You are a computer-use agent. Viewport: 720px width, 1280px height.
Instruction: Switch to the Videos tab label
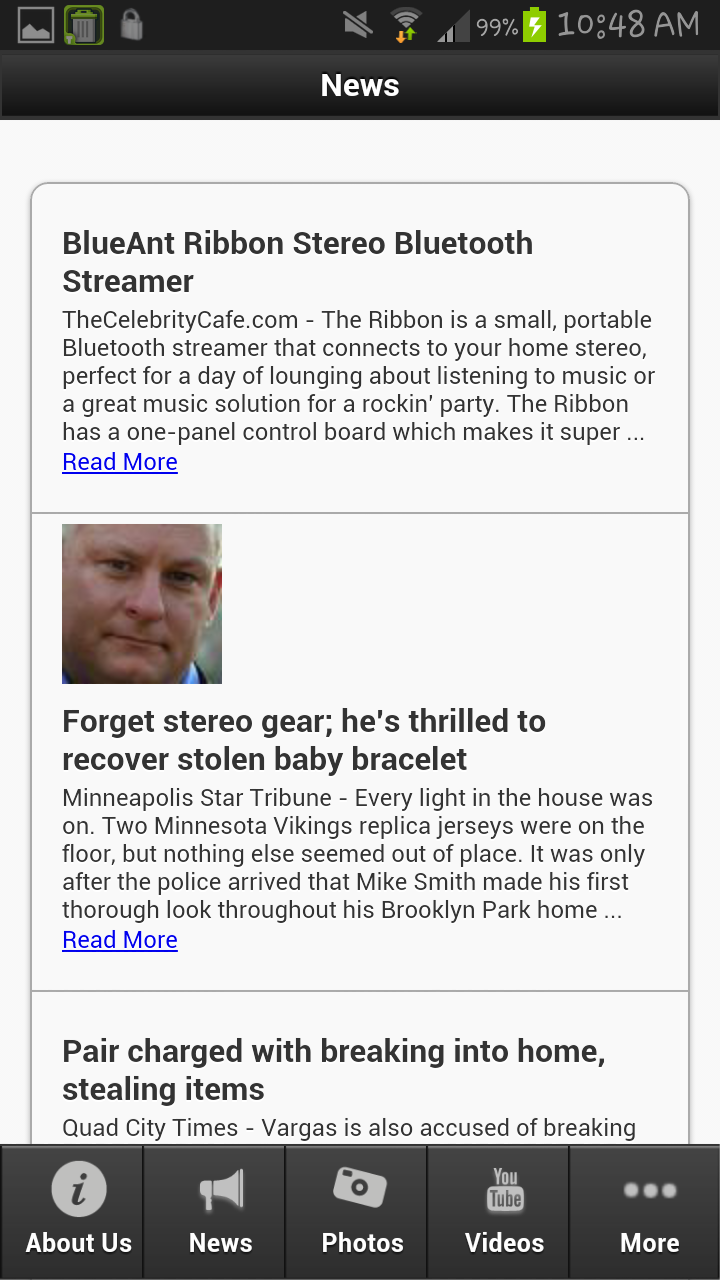tap(505, 1243)
